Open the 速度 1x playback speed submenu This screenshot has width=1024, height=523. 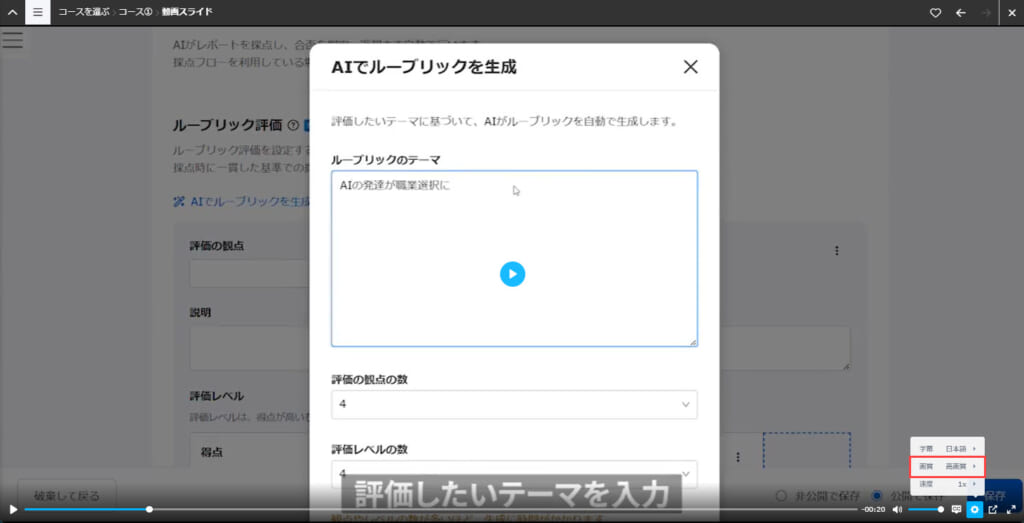(x=947, y=484)
